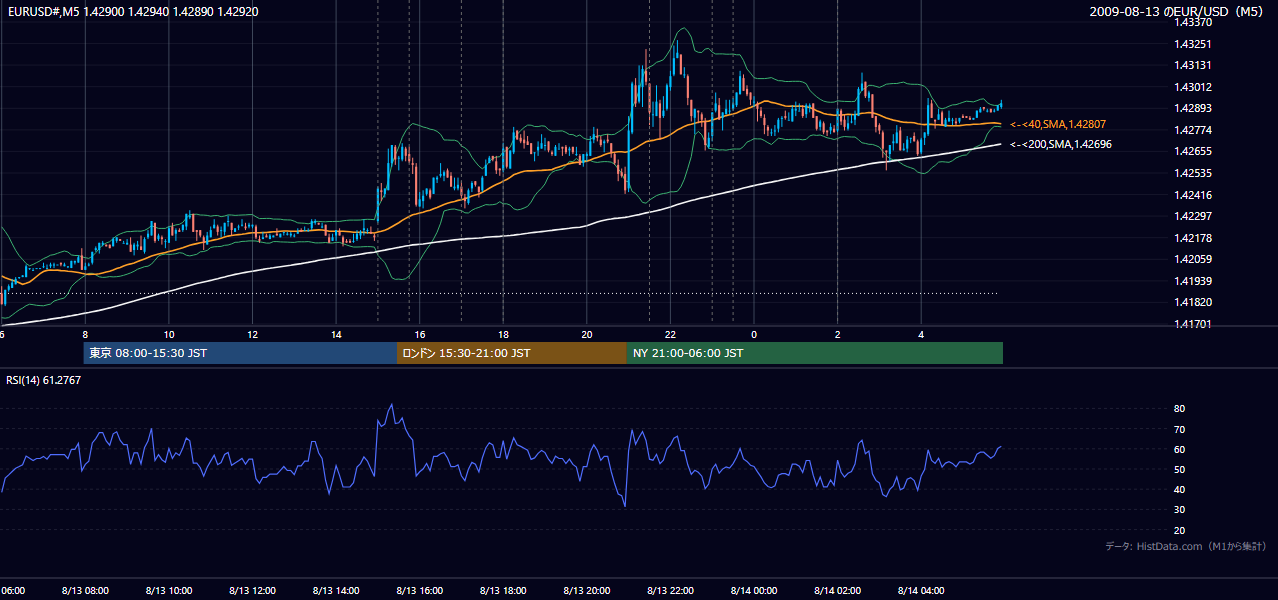The height and width of the screenshot is (600, 1278).
Task: Click the 1.43131 price axis label
Action: click(x=1195, y=65)
